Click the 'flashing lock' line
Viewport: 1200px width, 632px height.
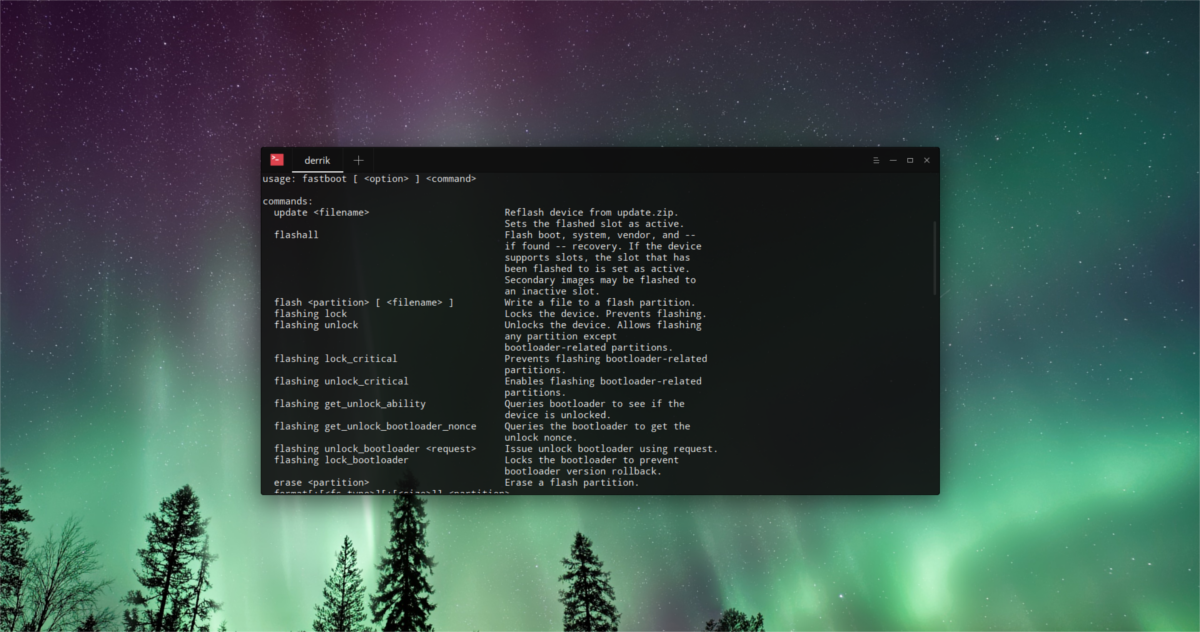(310, 314)
